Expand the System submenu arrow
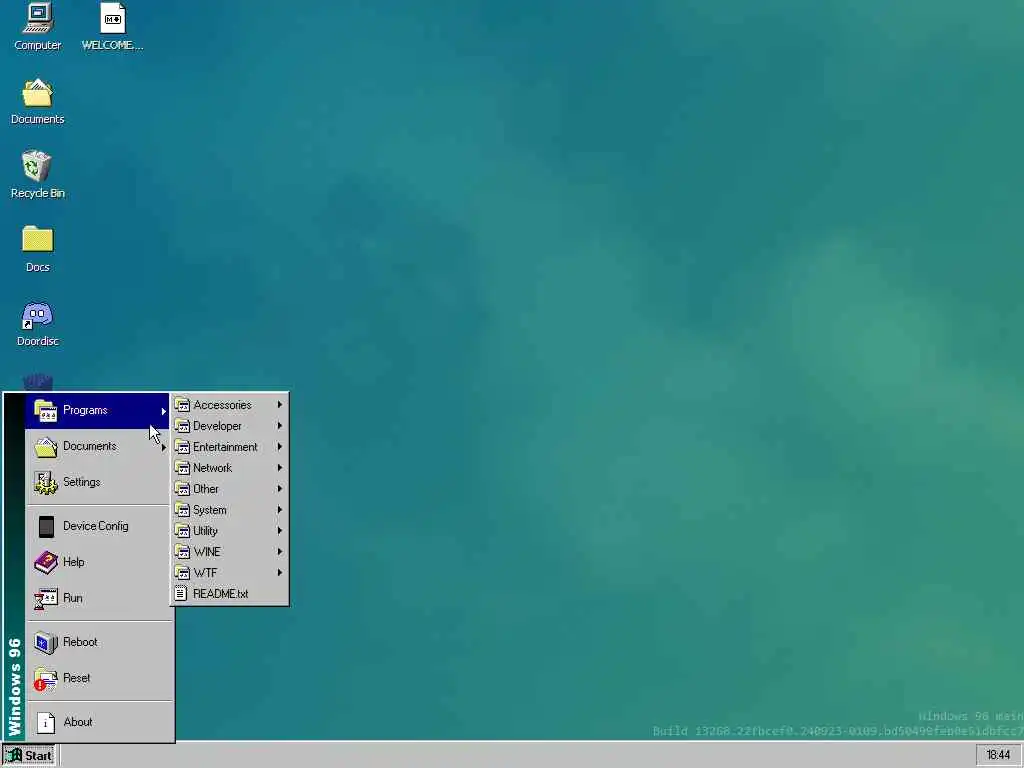Viewport: 1024px width, 768px height. (x=280, y=509)
